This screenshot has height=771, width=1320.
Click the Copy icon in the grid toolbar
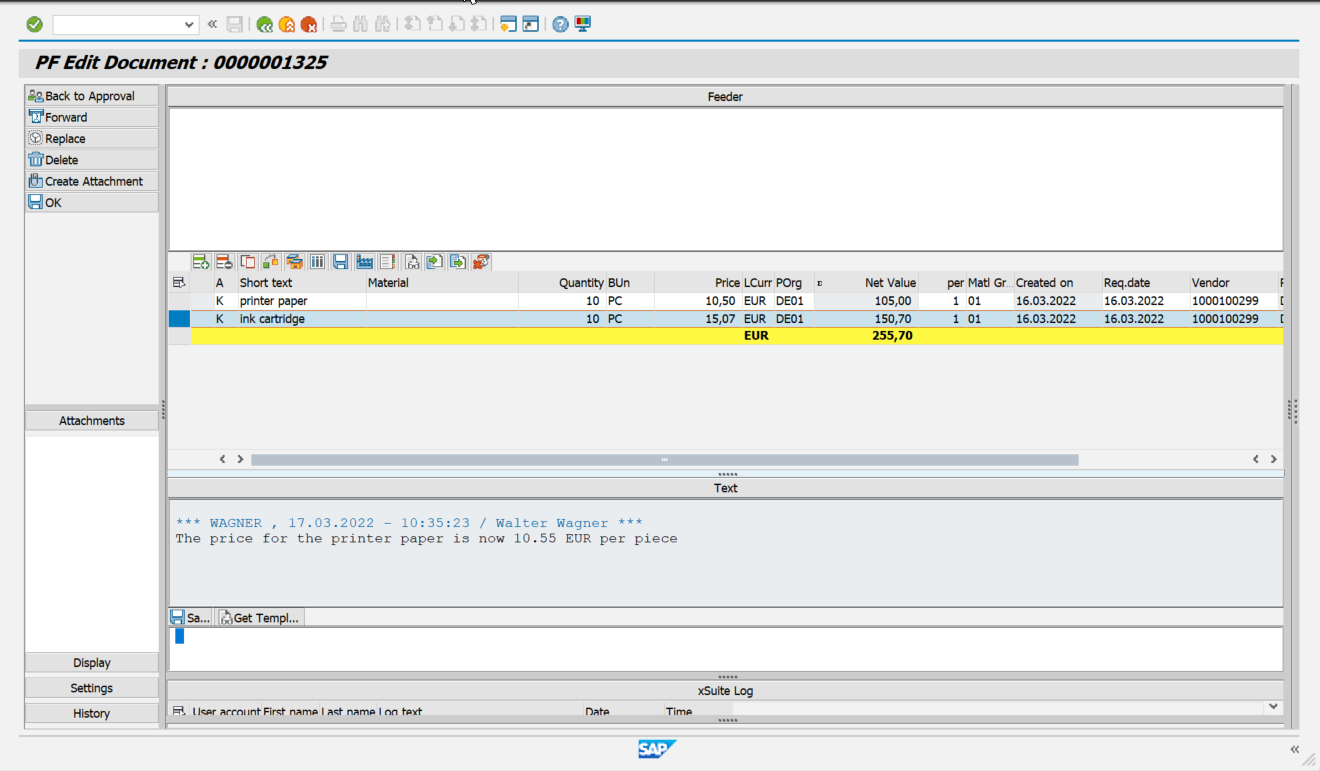coord(247,261)
